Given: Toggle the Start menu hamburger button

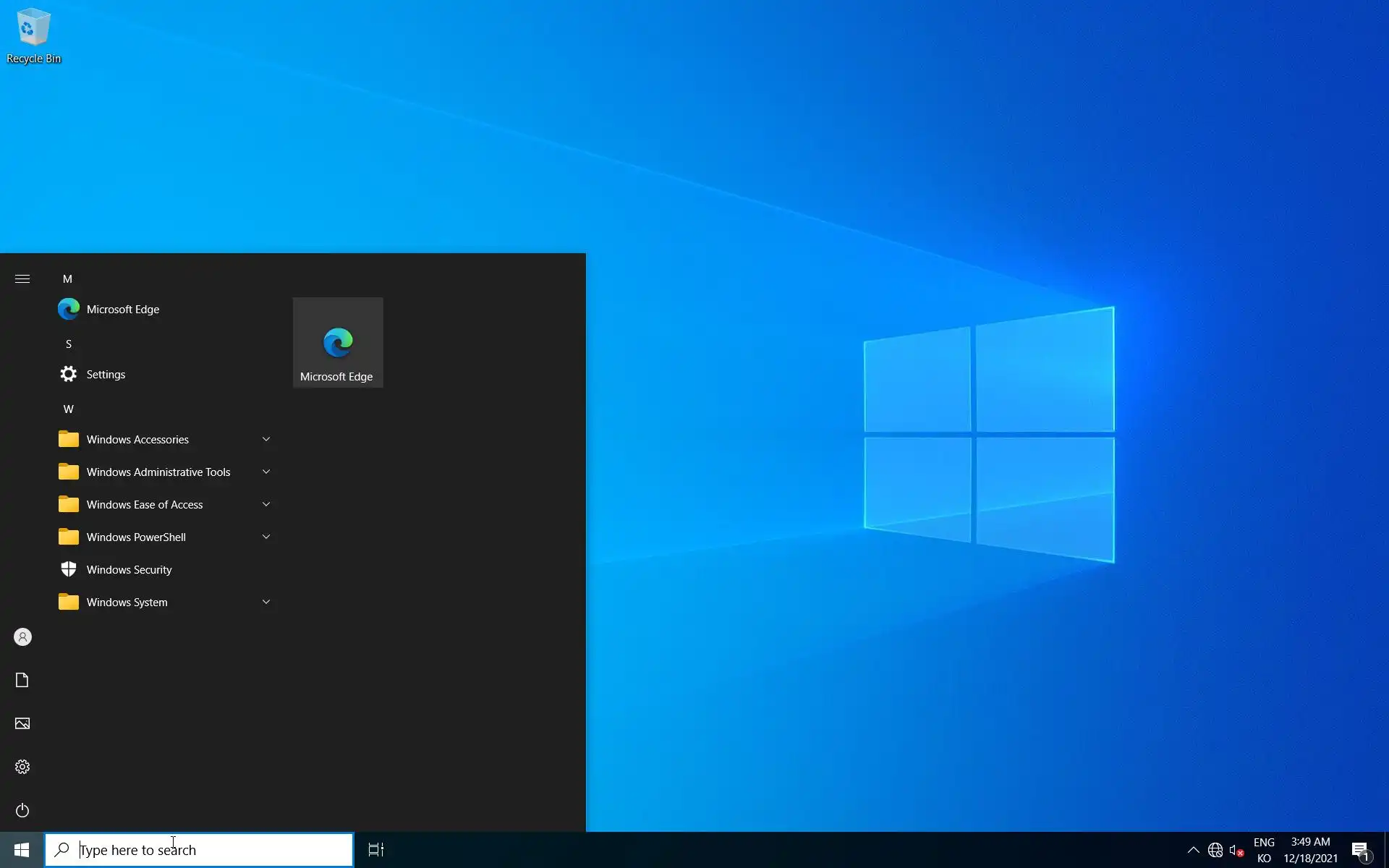Looking at the screenshot, I should [x=22, y=278].
